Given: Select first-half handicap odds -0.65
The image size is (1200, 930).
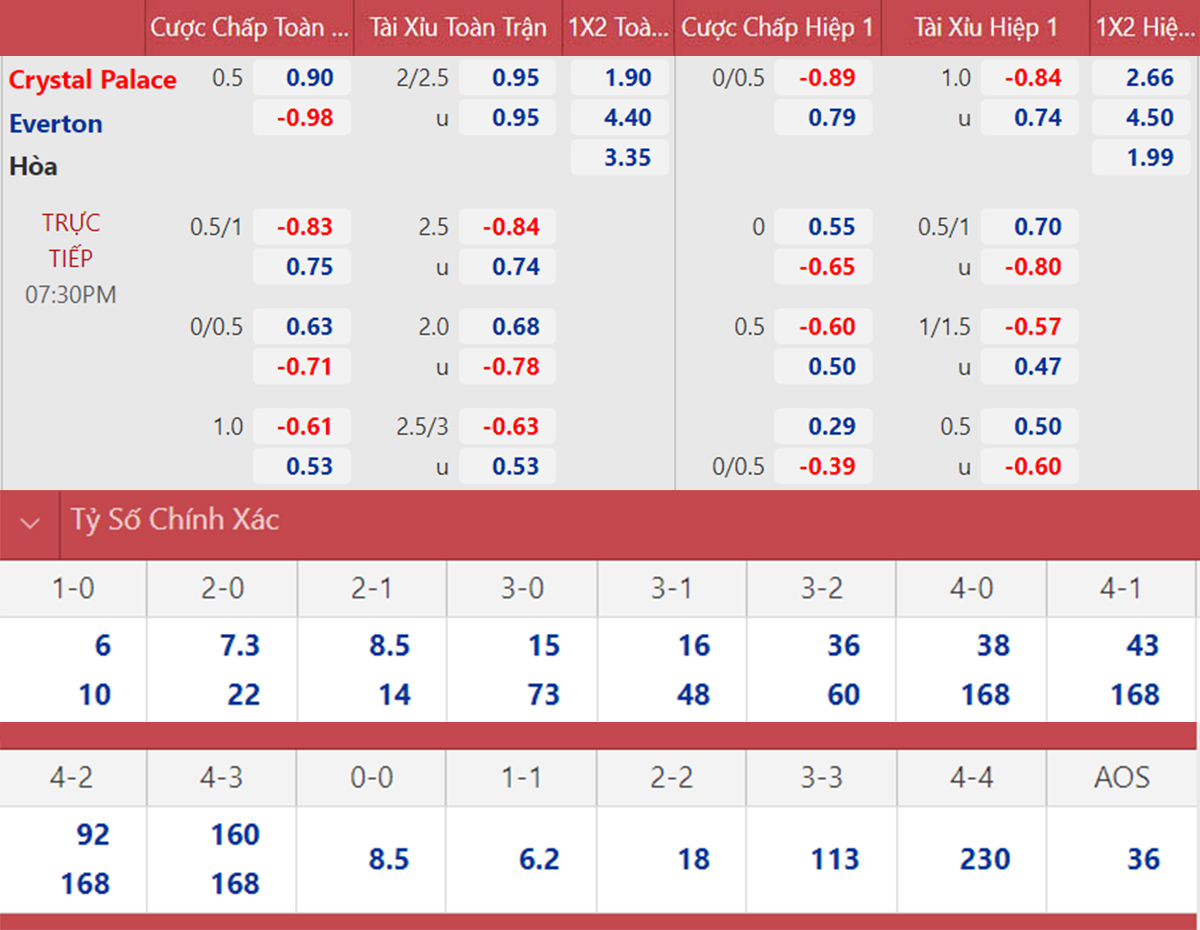Looking at the screenshot, I should [824, 267].
